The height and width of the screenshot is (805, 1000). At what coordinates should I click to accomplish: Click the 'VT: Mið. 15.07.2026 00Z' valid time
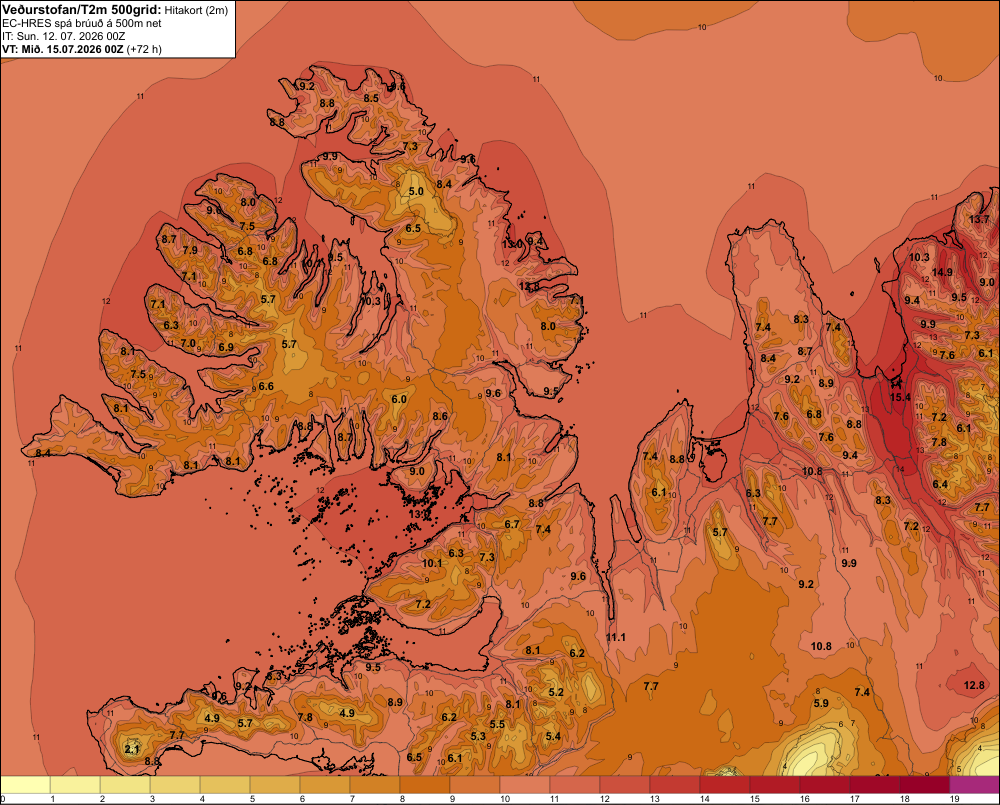click(x=62, y=48)
